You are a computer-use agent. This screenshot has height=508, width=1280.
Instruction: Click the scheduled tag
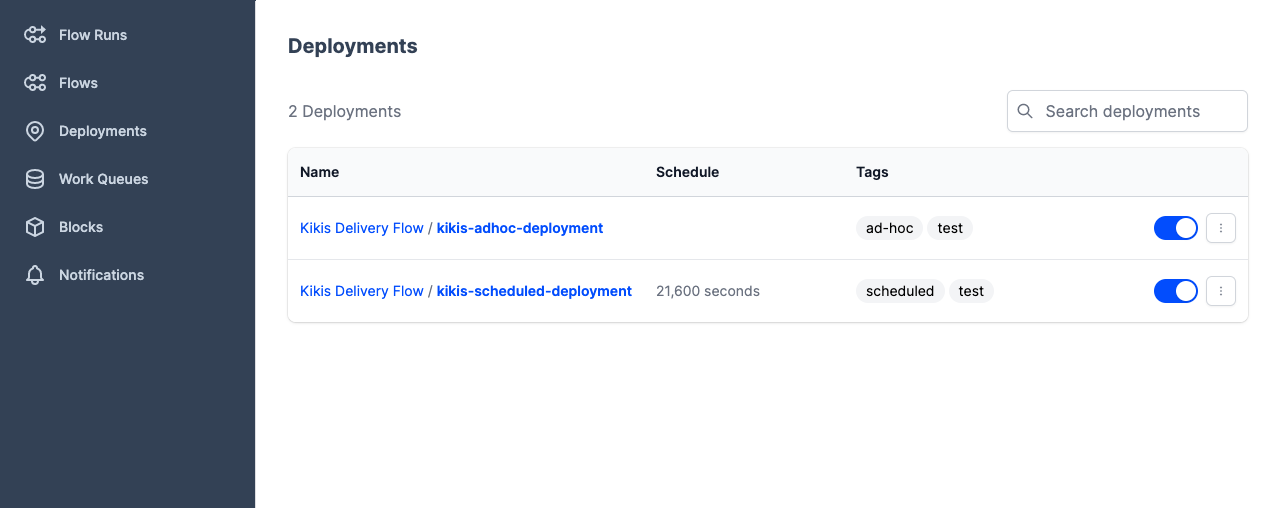900,291
